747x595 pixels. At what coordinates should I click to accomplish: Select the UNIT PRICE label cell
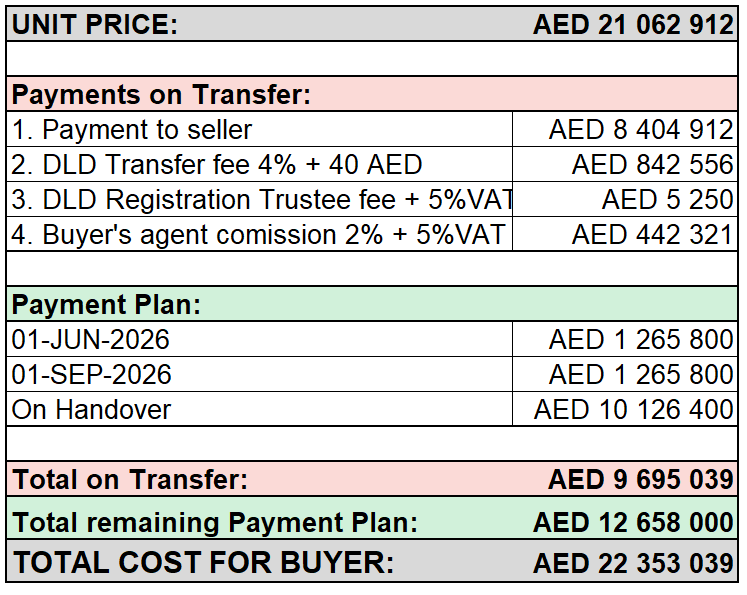pyautogui.click(x=94, y=24)
